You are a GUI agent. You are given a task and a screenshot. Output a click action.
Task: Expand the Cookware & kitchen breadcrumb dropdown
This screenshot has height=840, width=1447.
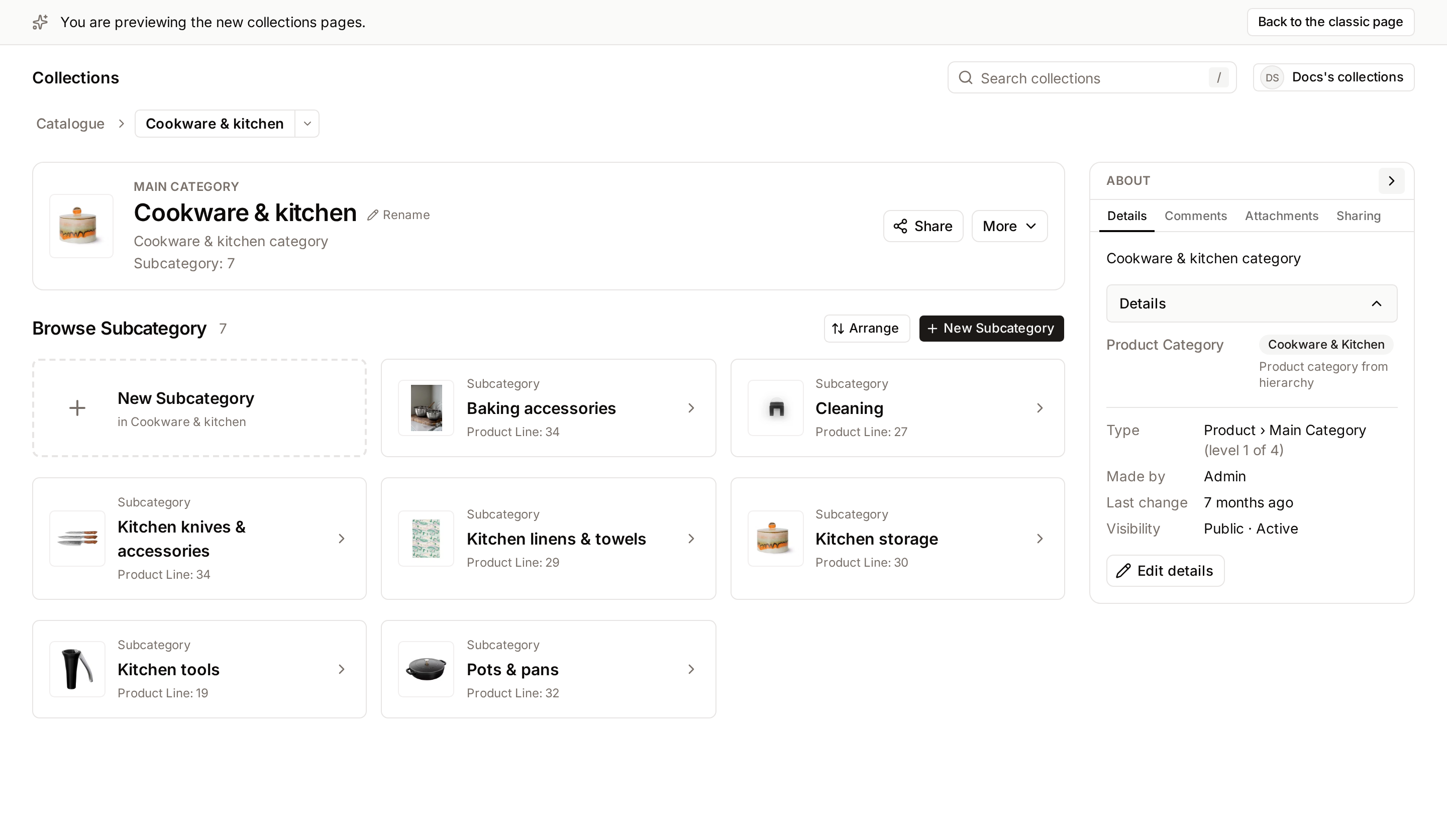click(x=307, y=124)
